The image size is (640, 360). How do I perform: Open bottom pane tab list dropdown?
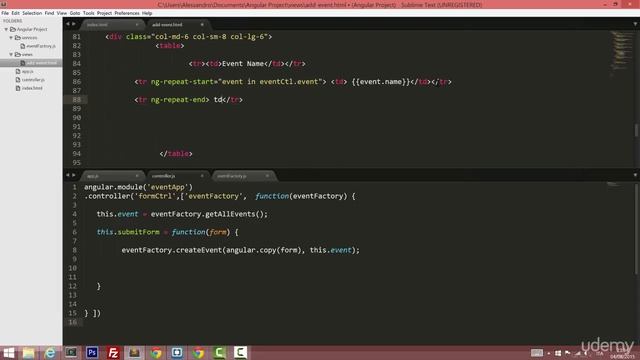click(x=635, y=175)
